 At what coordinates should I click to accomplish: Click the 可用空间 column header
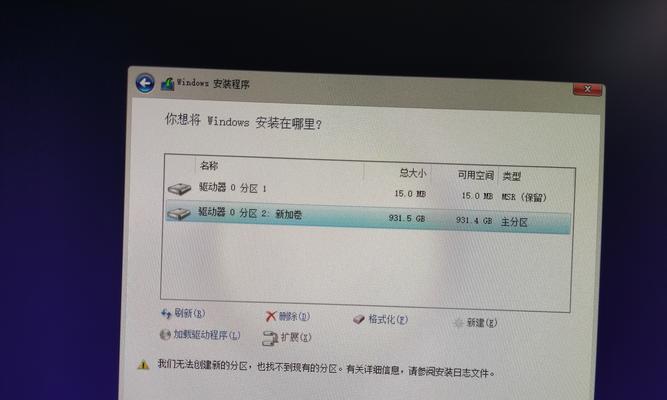(476, 175)
